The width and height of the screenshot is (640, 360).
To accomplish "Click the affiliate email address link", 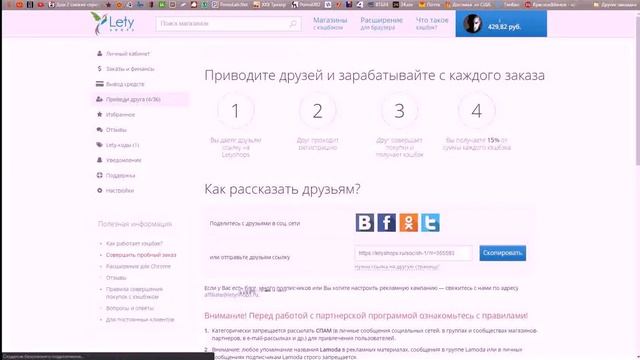I will [231, 294].
